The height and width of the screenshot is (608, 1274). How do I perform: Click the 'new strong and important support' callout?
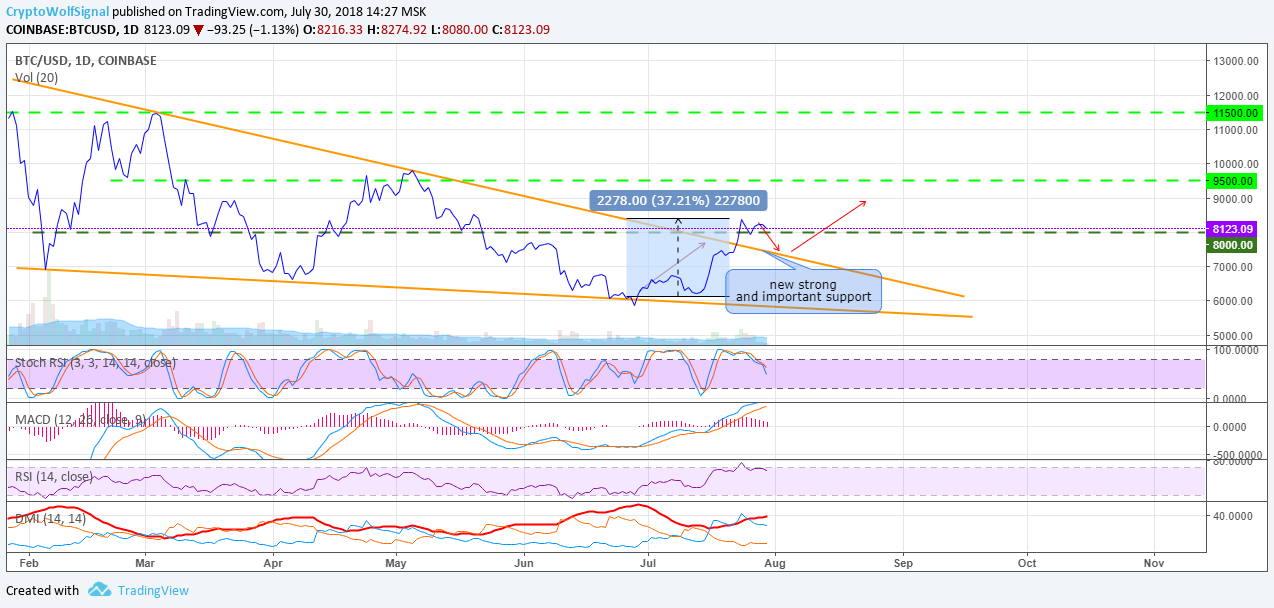click(x=803, y=291)
